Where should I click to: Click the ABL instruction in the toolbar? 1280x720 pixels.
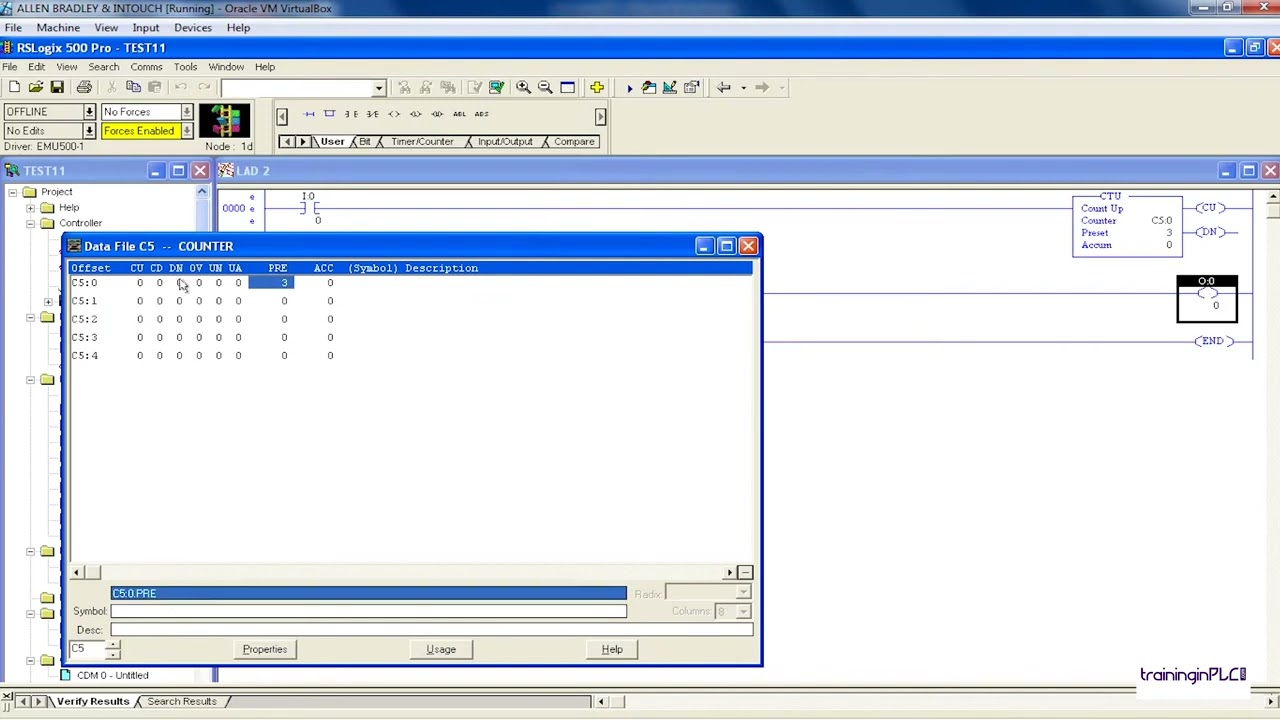point(459,114)
